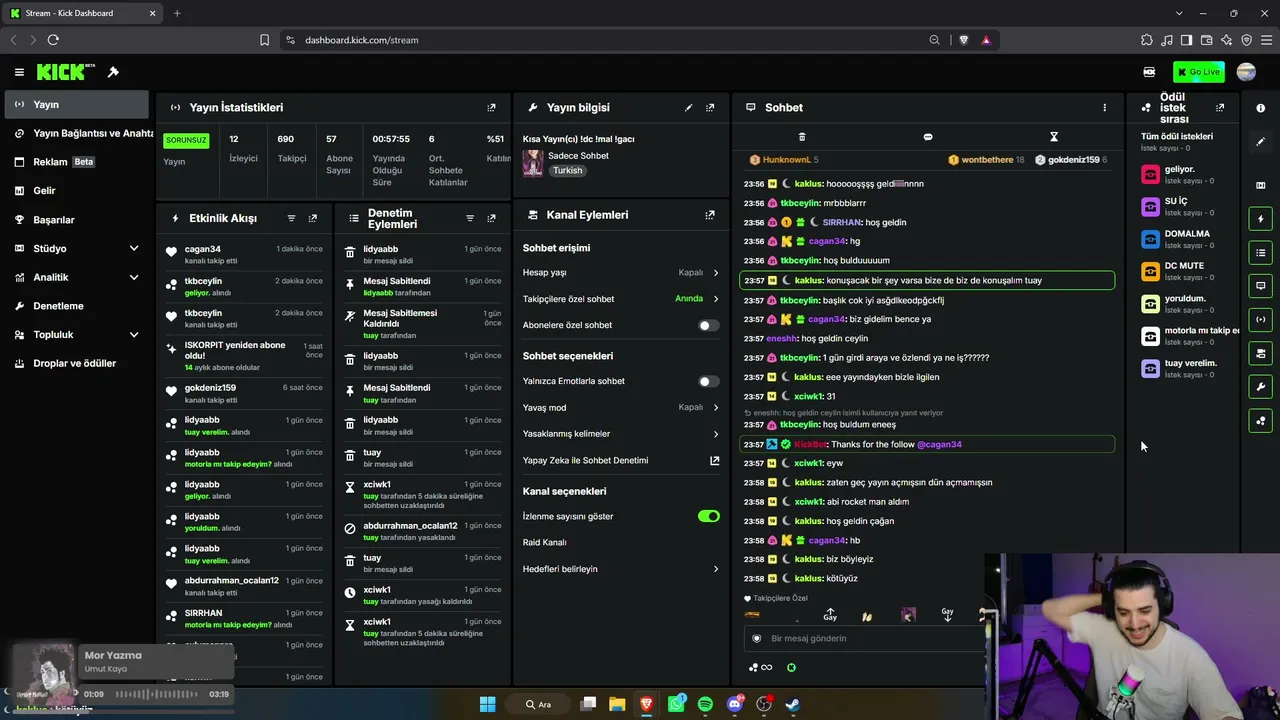Toggle Abonelere özel sohbet switch
This screenshot has height=720, width=1280.
[x=708, y=325]
